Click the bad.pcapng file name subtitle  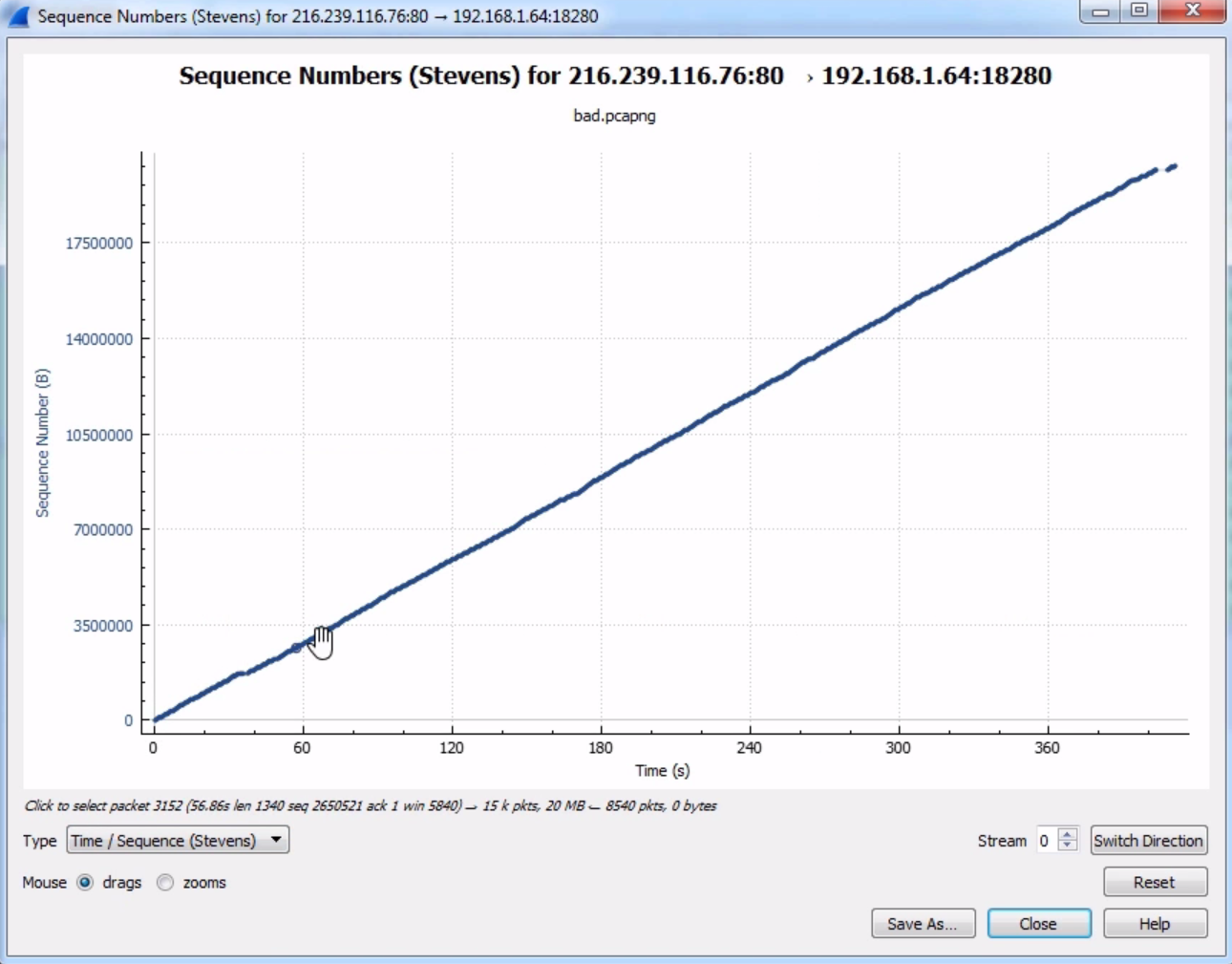pyautogui.click(x=614, y=116)
